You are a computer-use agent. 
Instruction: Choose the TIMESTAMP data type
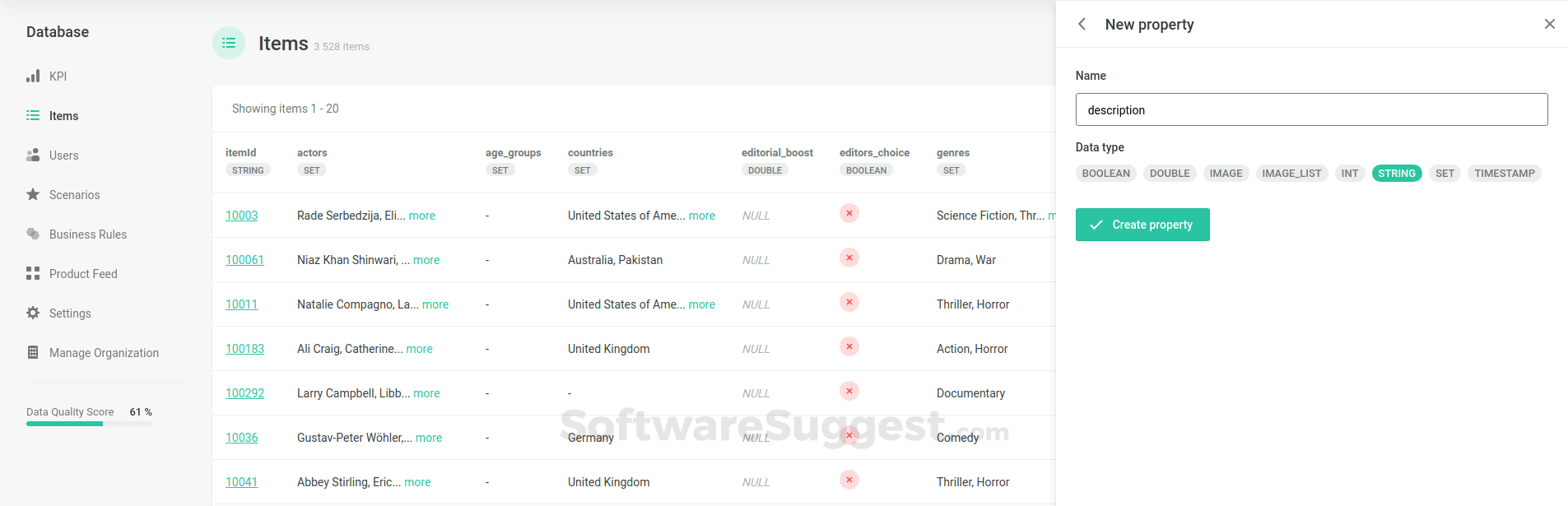pos(1504,174)
